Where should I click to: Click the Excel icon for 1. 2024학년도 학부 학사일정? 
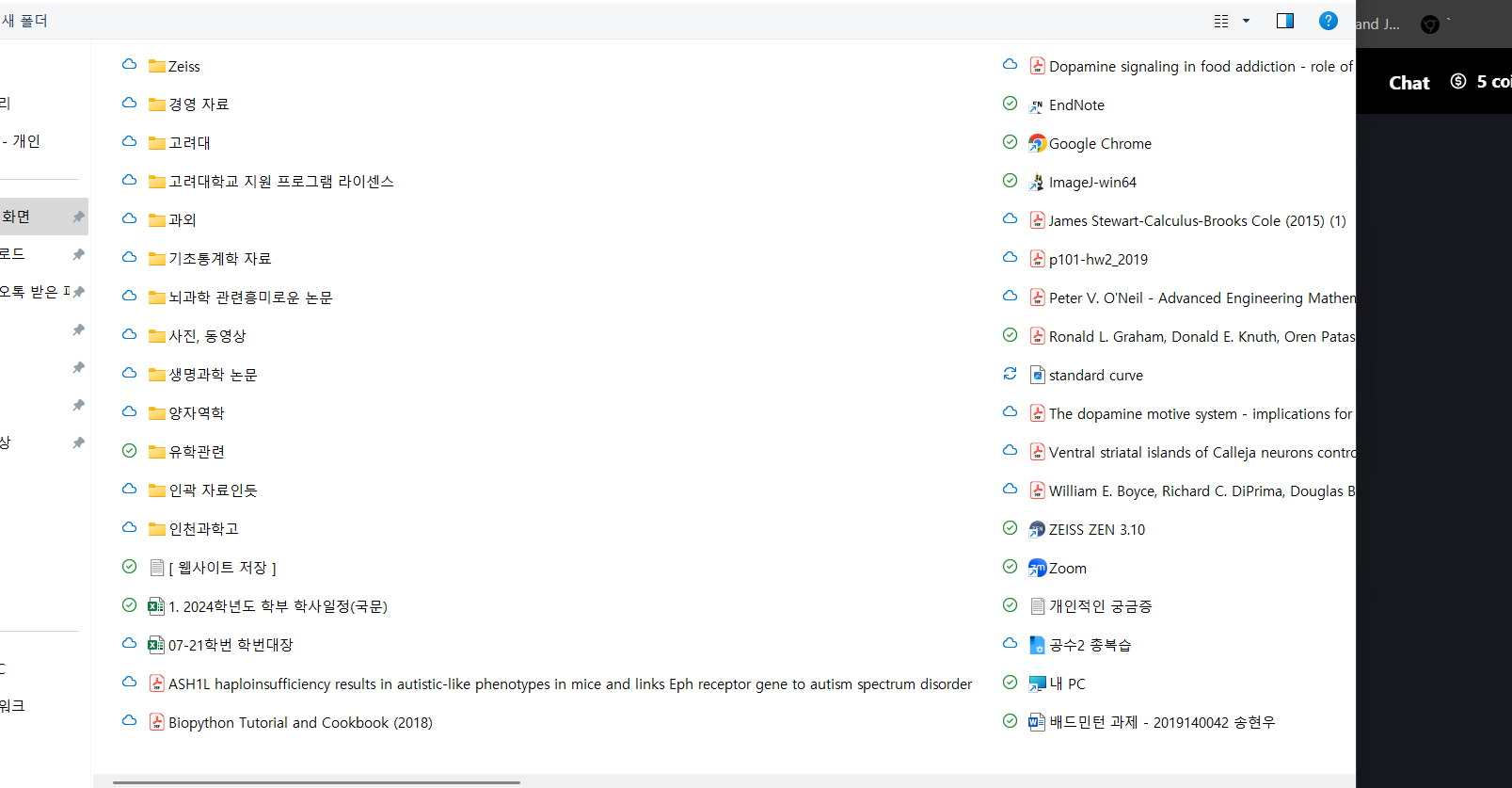tap(156, 606)
